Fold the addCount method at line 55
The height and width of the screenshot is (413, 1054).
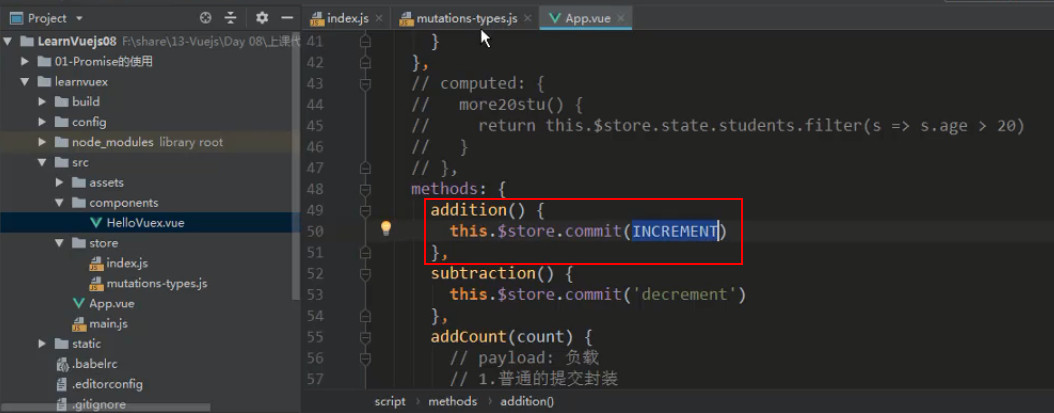pos(365,336)
